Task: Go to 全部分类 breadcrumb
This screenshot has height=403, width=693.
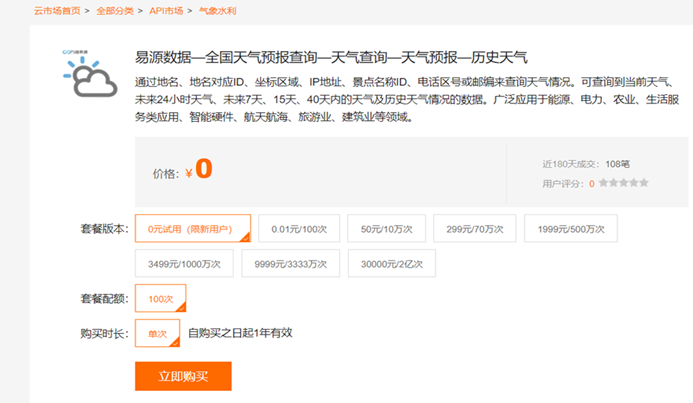Action: 115,11
